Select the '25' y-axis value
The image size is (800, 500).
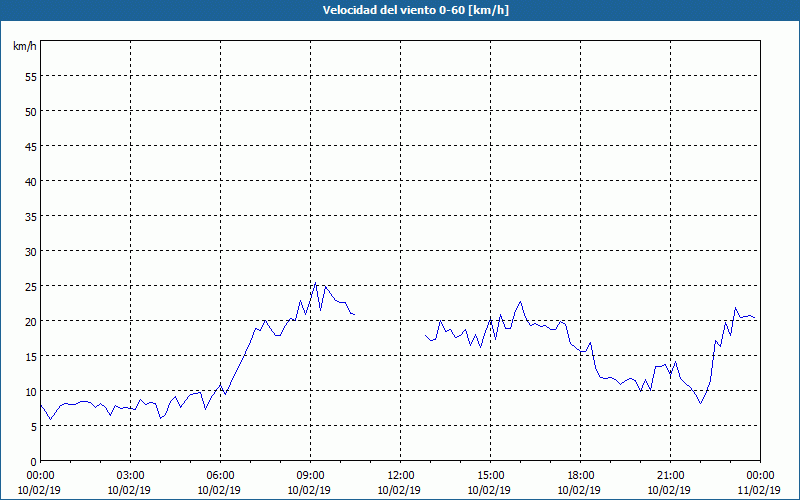[31, 286]
